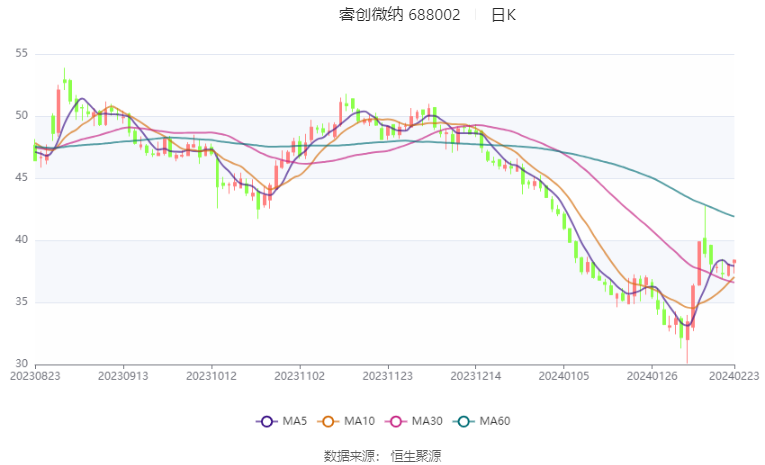Click the x-axis date 20231123

387,376
